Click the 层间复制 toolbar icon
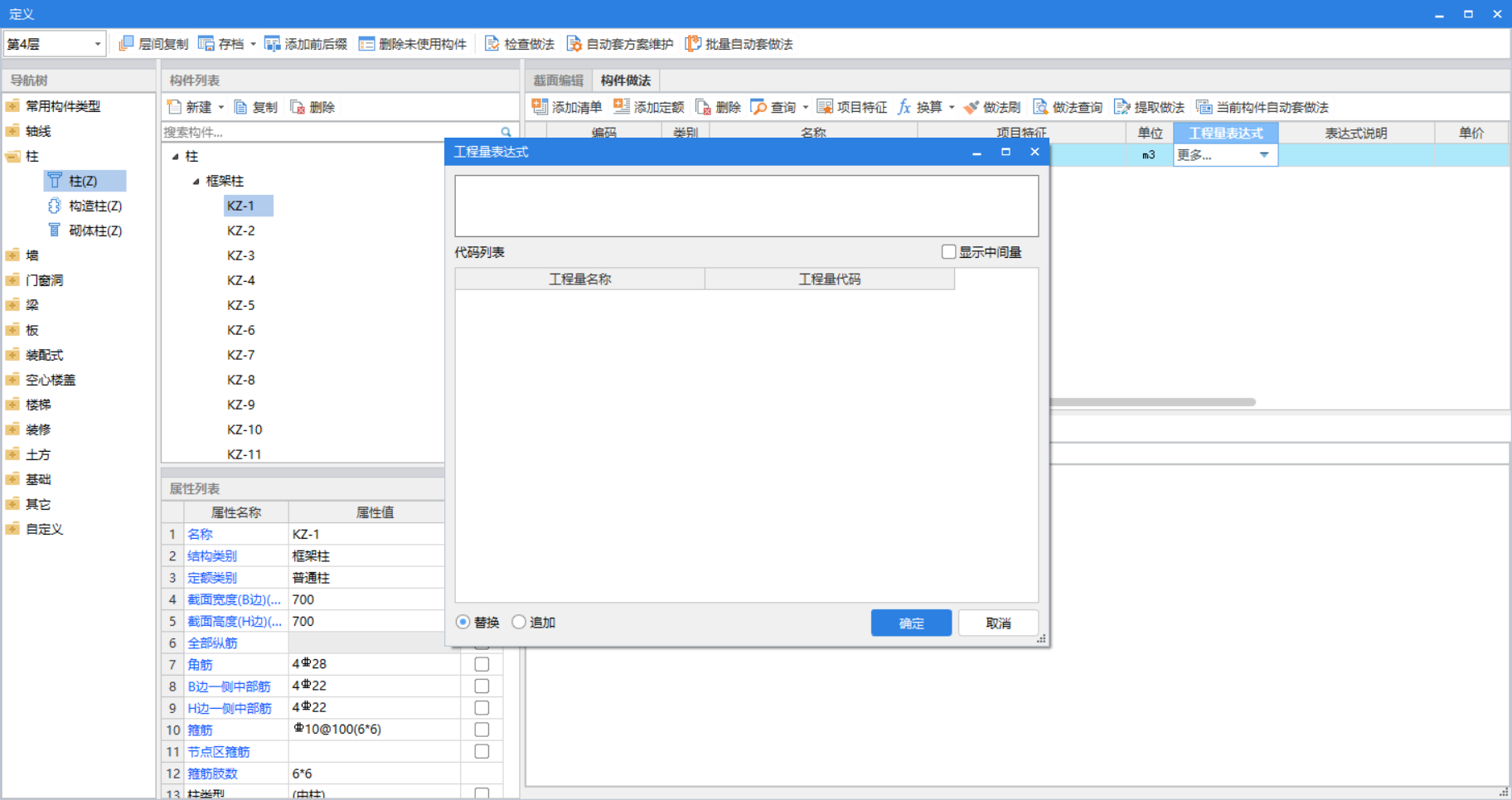The width and height of the screenshot is (1512, 800). [126, 44]
